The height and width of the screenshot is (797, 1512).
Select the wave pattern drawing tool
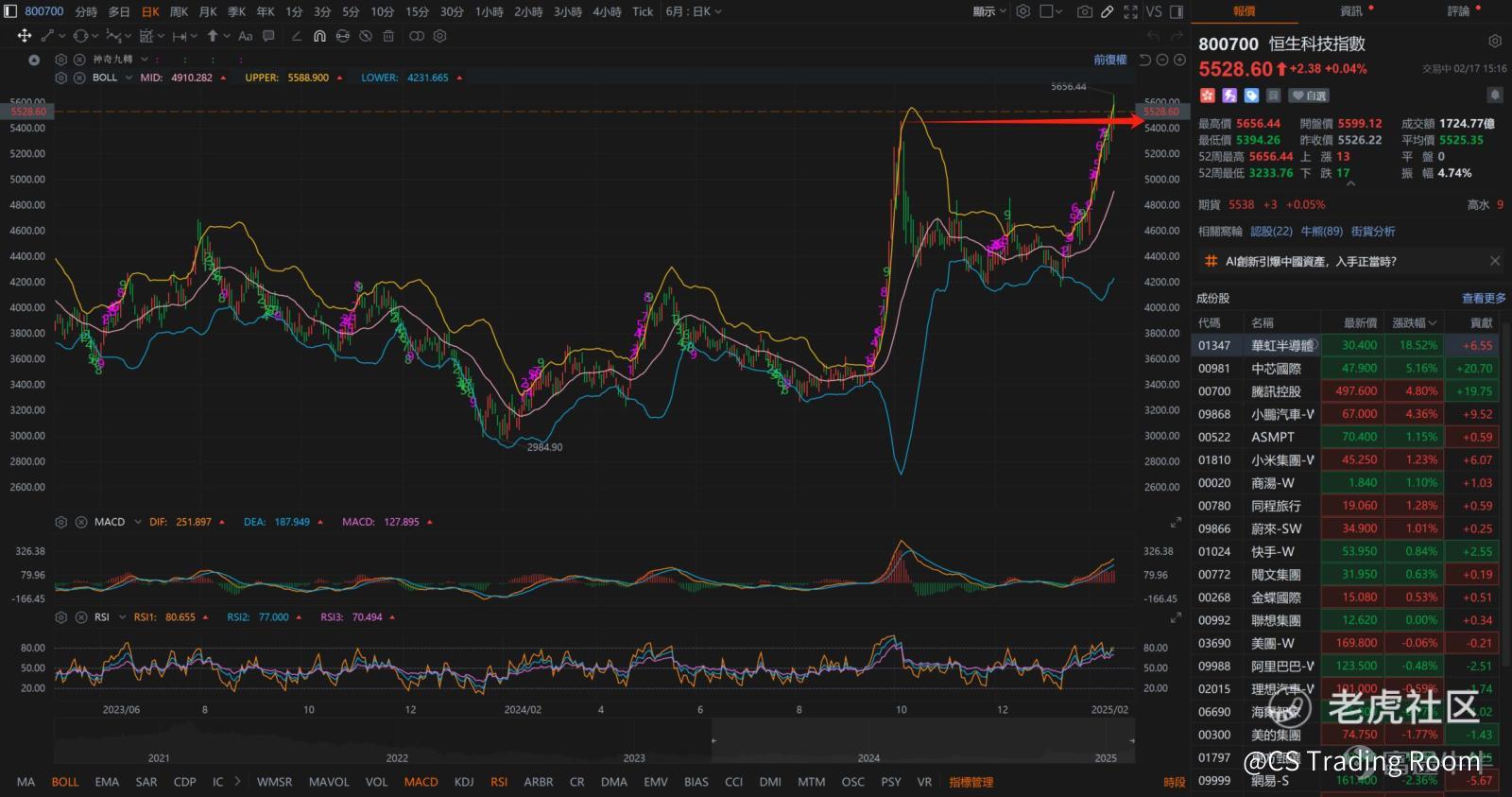click(x=113, y=36)
